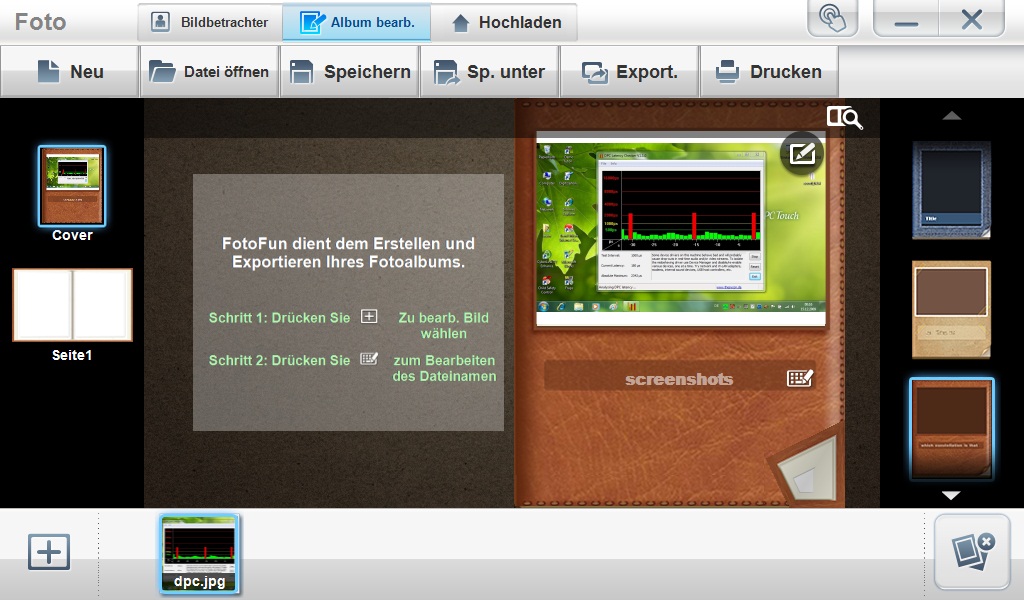1024x600 pixels.
Task: Click the FotoFun instructions panel
Action: point(348,302)
